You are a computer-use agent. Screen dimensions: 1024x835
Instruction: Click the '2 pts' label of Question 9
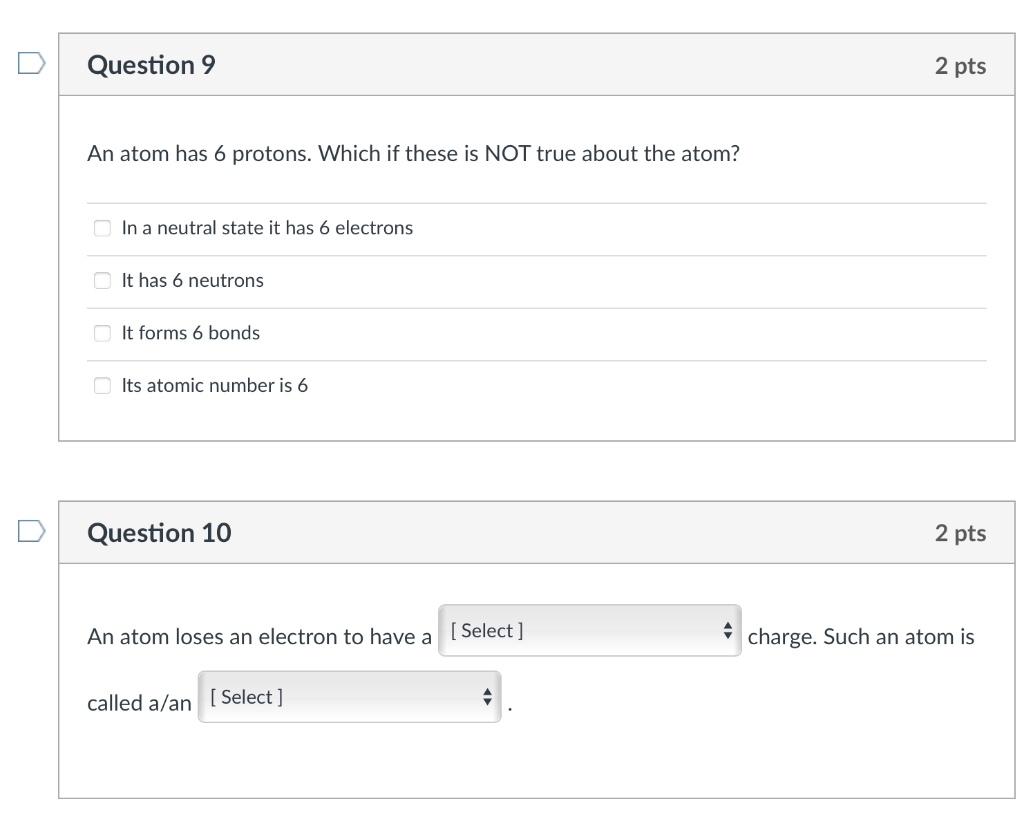[960, 66]
